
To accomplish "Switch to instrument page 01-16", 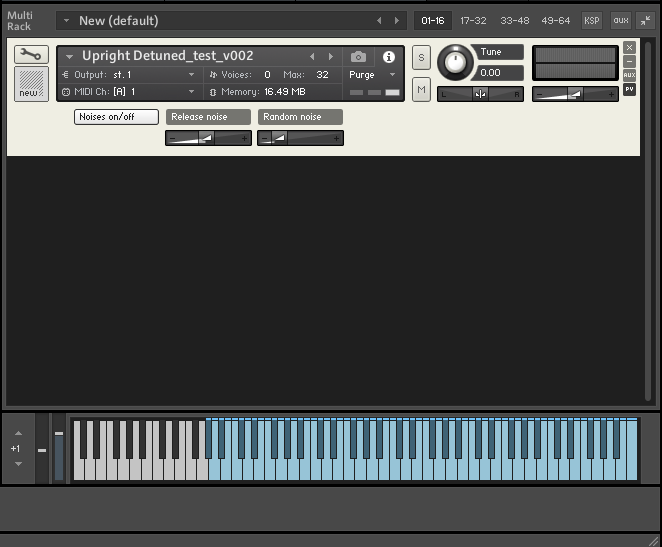I will 433,20.
